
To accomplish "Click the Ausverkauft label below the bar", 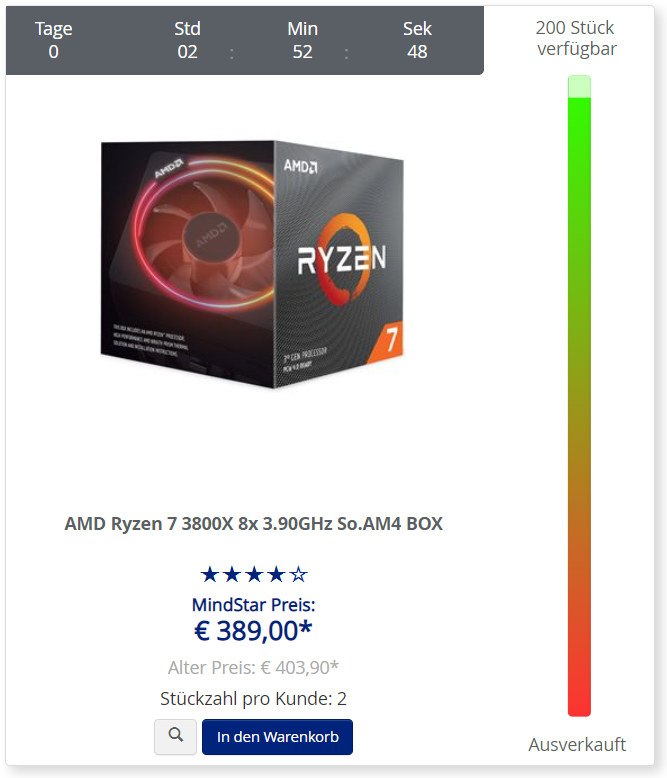I will [x=577, y=744].
